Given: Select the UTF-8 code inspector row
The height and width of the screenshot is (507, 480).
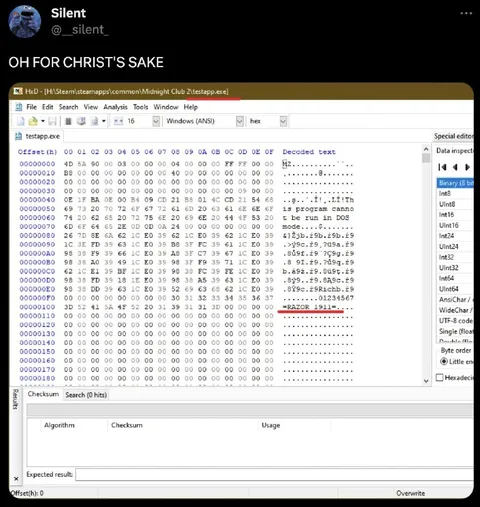Looking at the screenshot, I should [455, 321].
